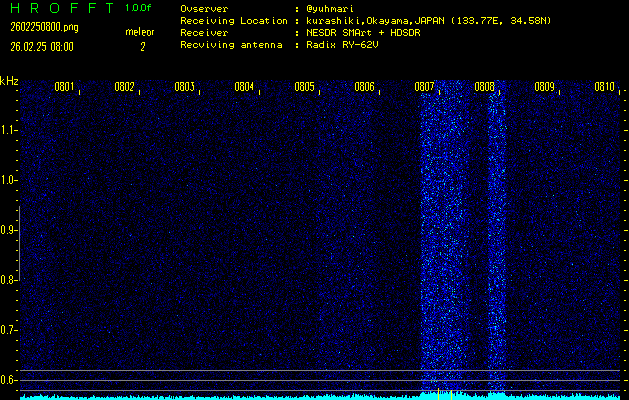Click the observer name @yuhmari
This screenshot has height=400, width=629.
[330, 9]
